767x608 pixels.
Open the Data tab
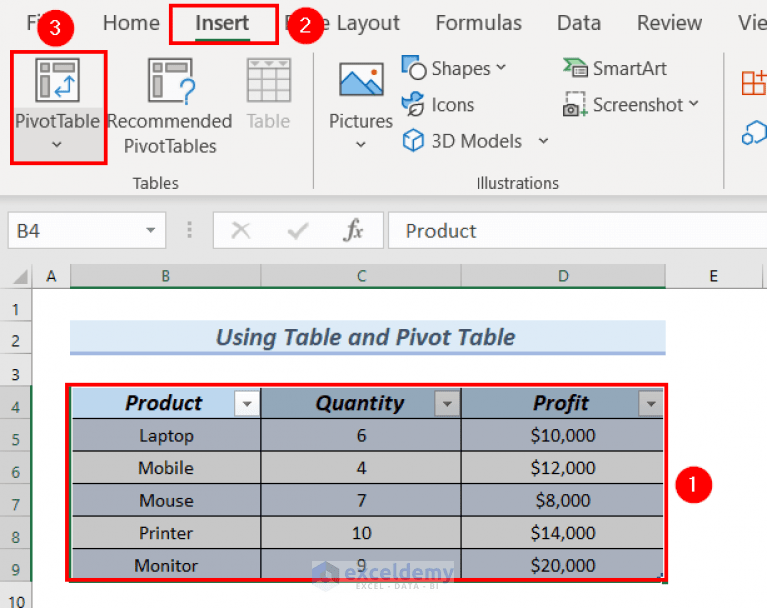pos(579,23)
